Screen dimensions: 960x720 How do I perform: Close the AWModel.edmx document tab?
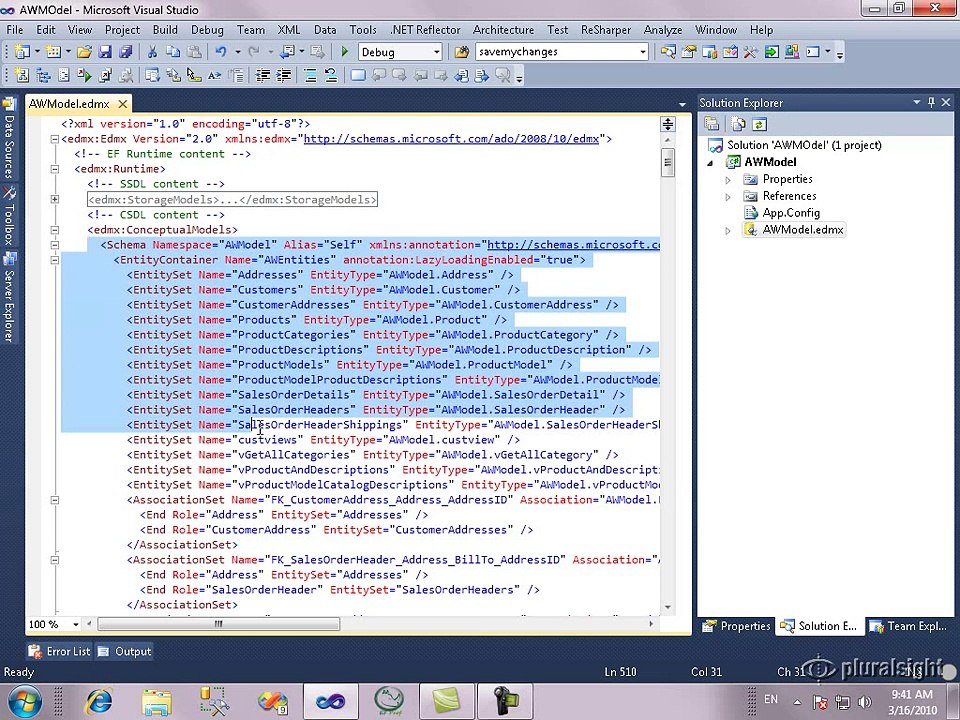[123, 103]
